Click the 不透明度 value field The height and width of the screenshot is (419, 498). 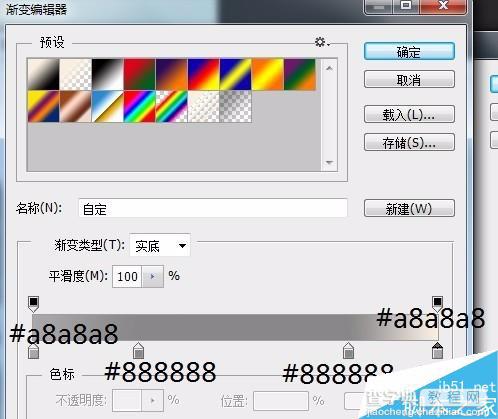127,400
